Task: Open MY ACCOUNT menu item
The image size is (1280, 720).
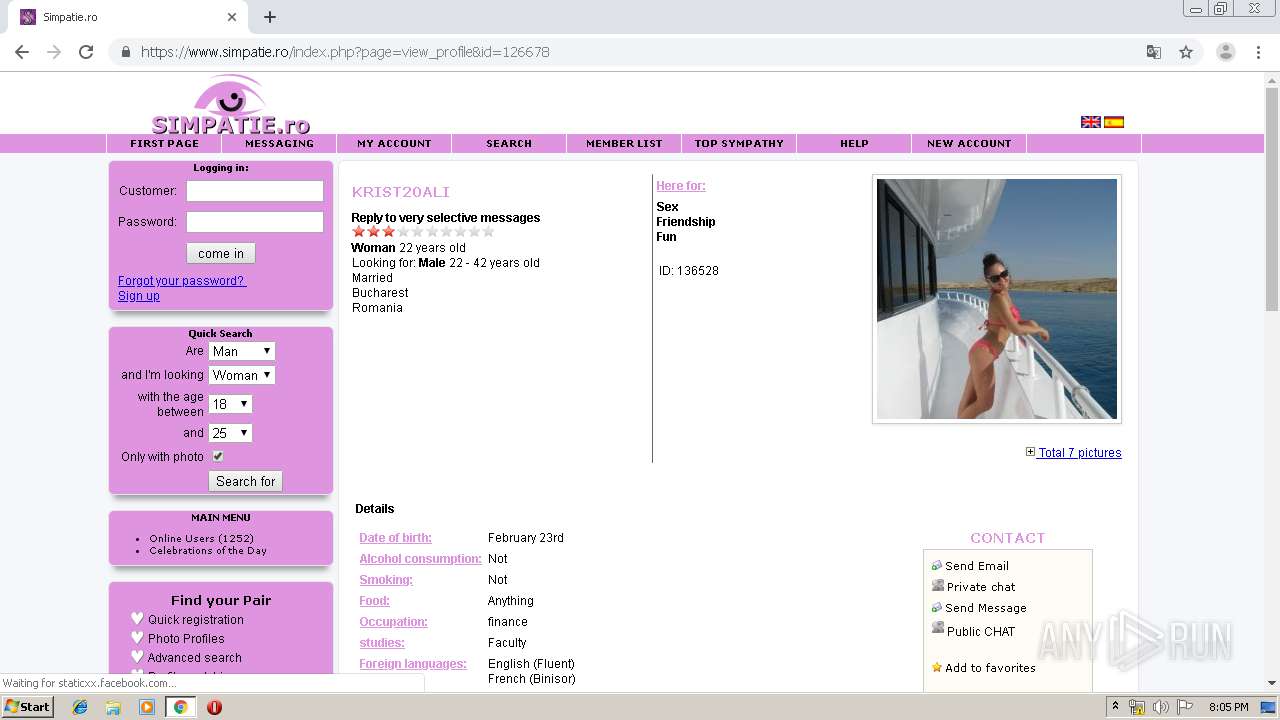Action: coord(394,143)
